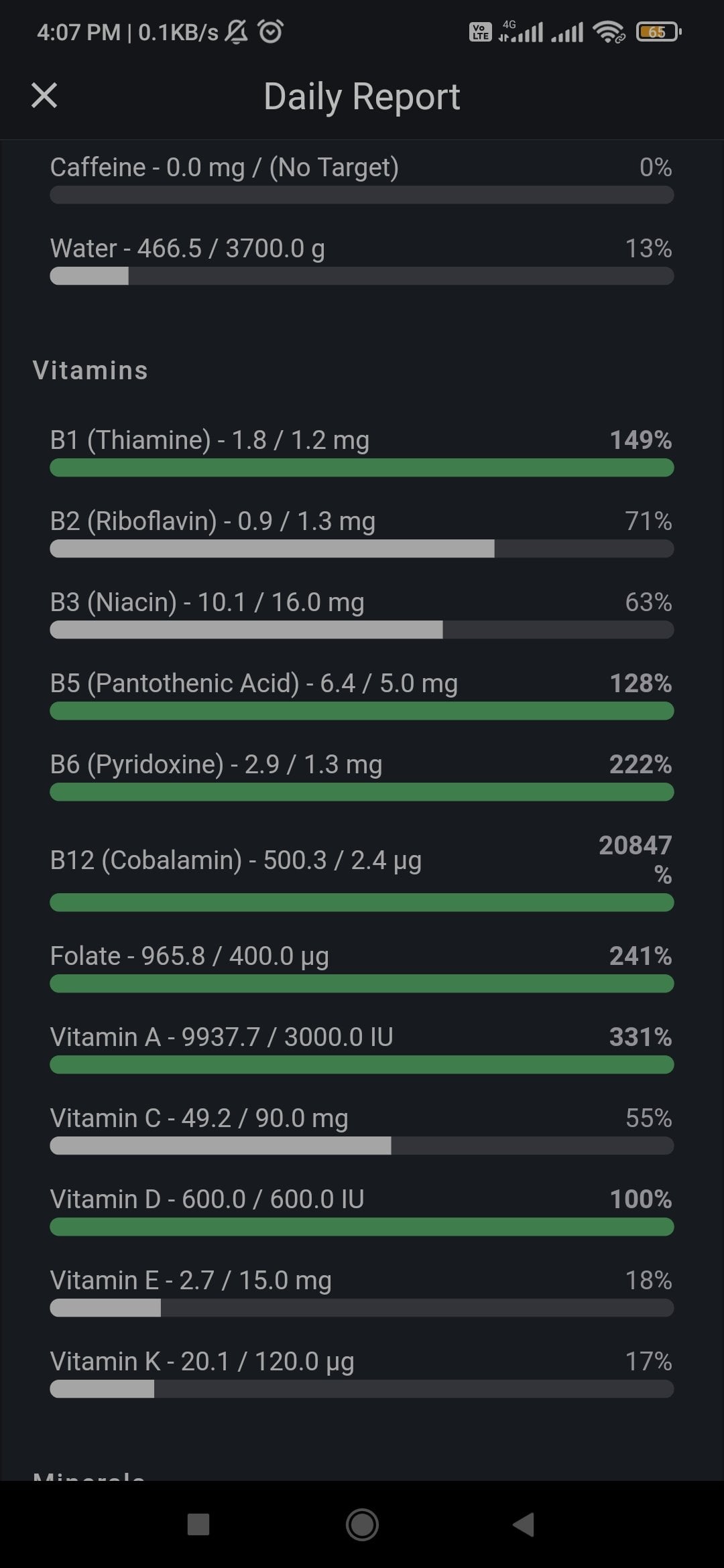Tap the alarm clock status icon
The height and width of the screenshot is (1568, 724).
(x=271, y=31)
